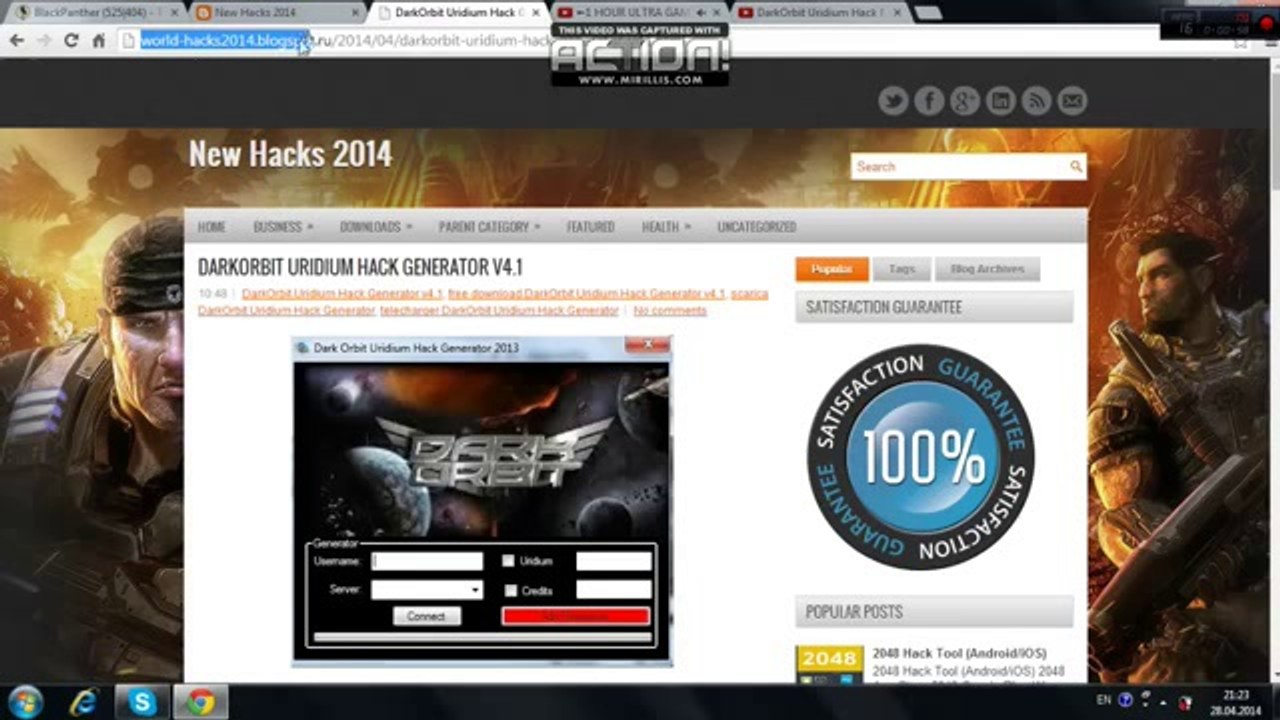
Task: Tick the Uridium checkbox
Action: tap(509, 561)
